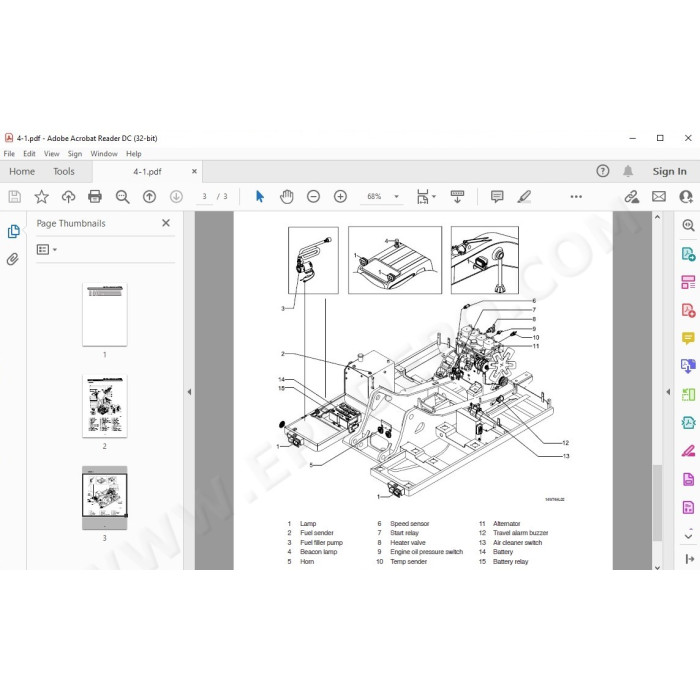Open the File menu

click(x=9, y=154)
